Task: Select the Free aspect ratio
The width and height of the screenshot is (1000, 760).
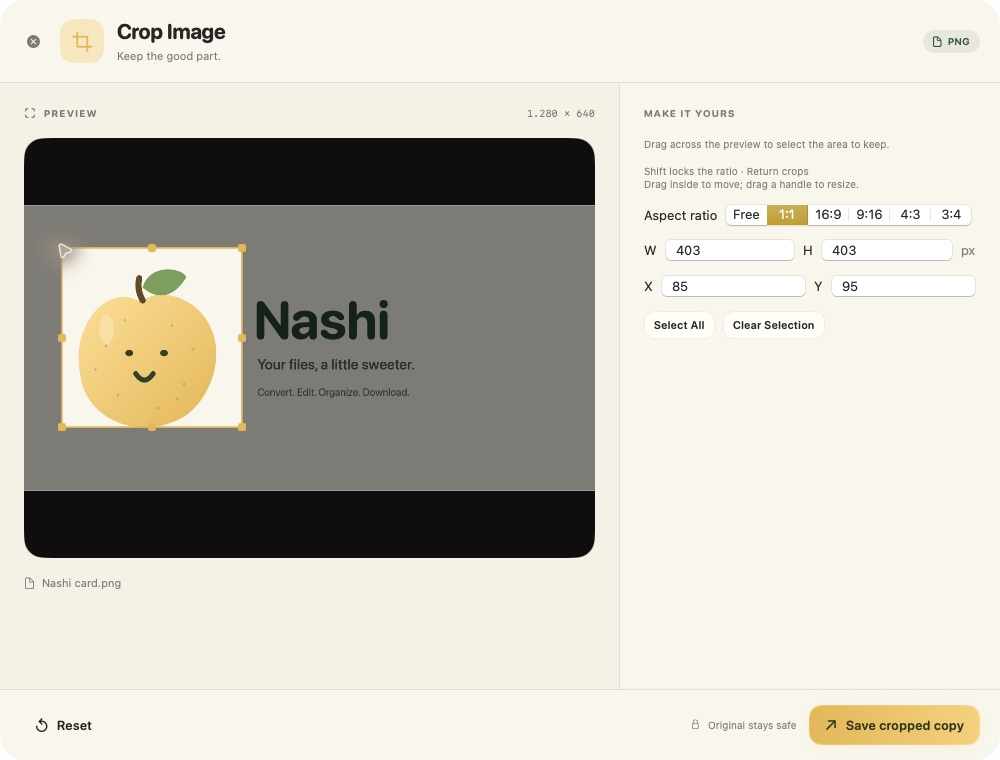Action: tap(746, 215)
